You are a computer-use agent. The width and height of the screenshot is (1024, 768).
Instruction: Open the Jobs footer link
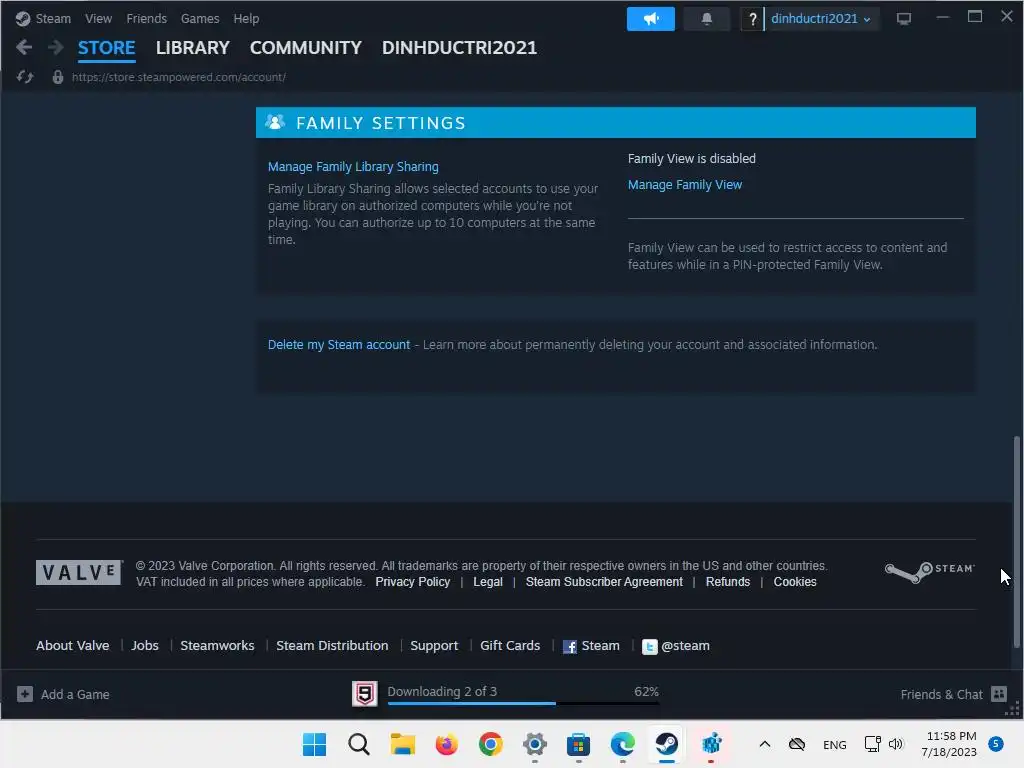coord(145,645)
